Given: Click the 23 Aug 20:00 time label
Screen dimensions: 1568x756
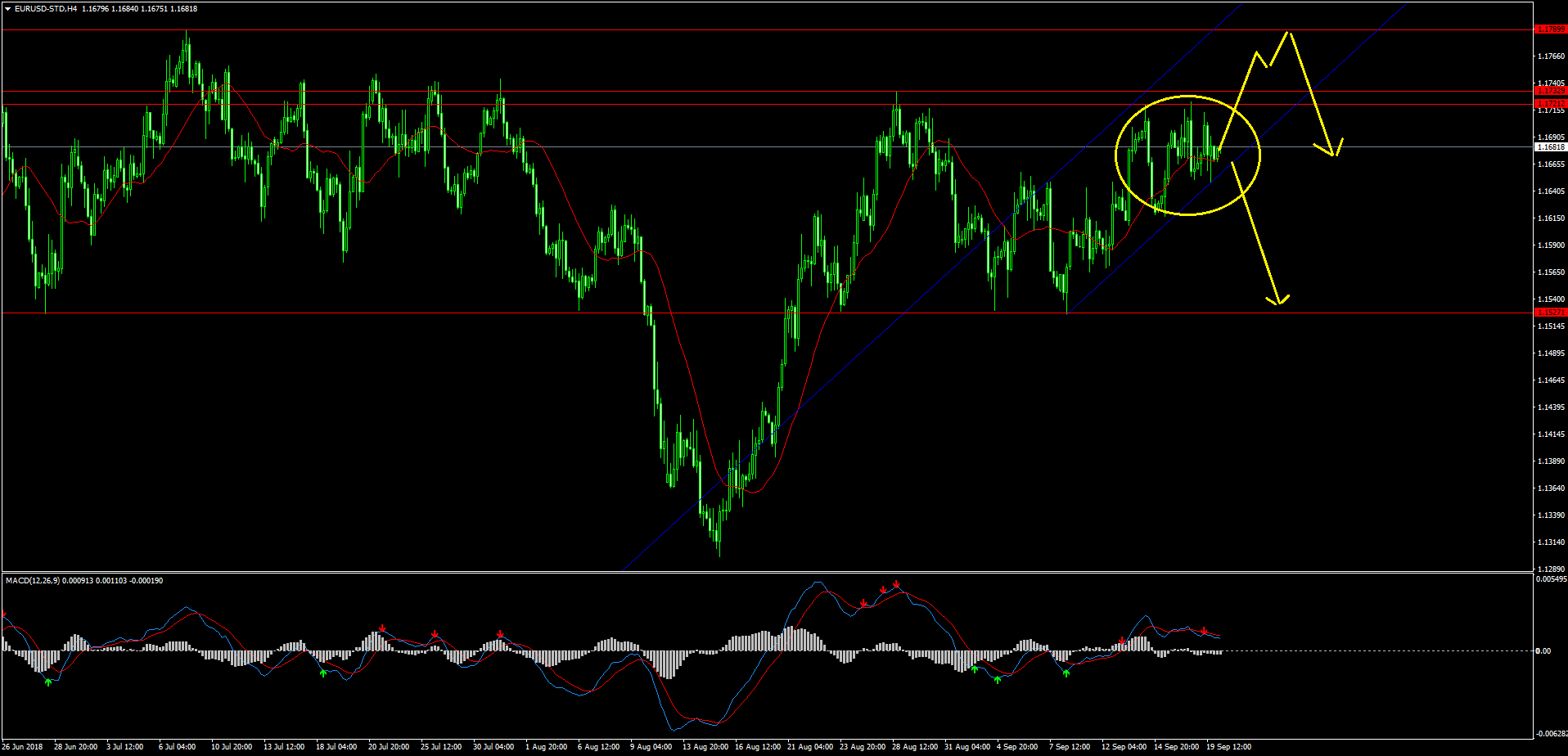Looking at the screenshot, I should (862, 747).
